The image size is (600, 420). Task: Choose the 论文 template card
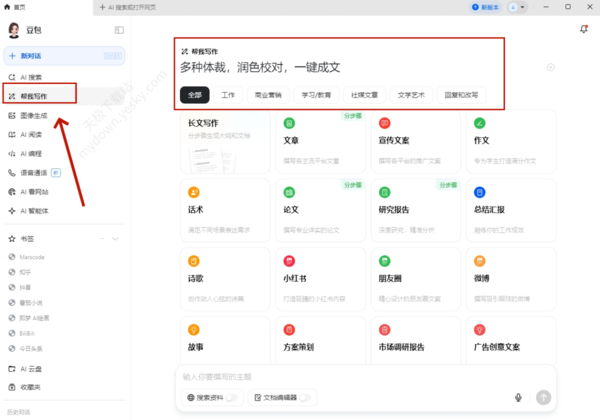pos(321,211)
